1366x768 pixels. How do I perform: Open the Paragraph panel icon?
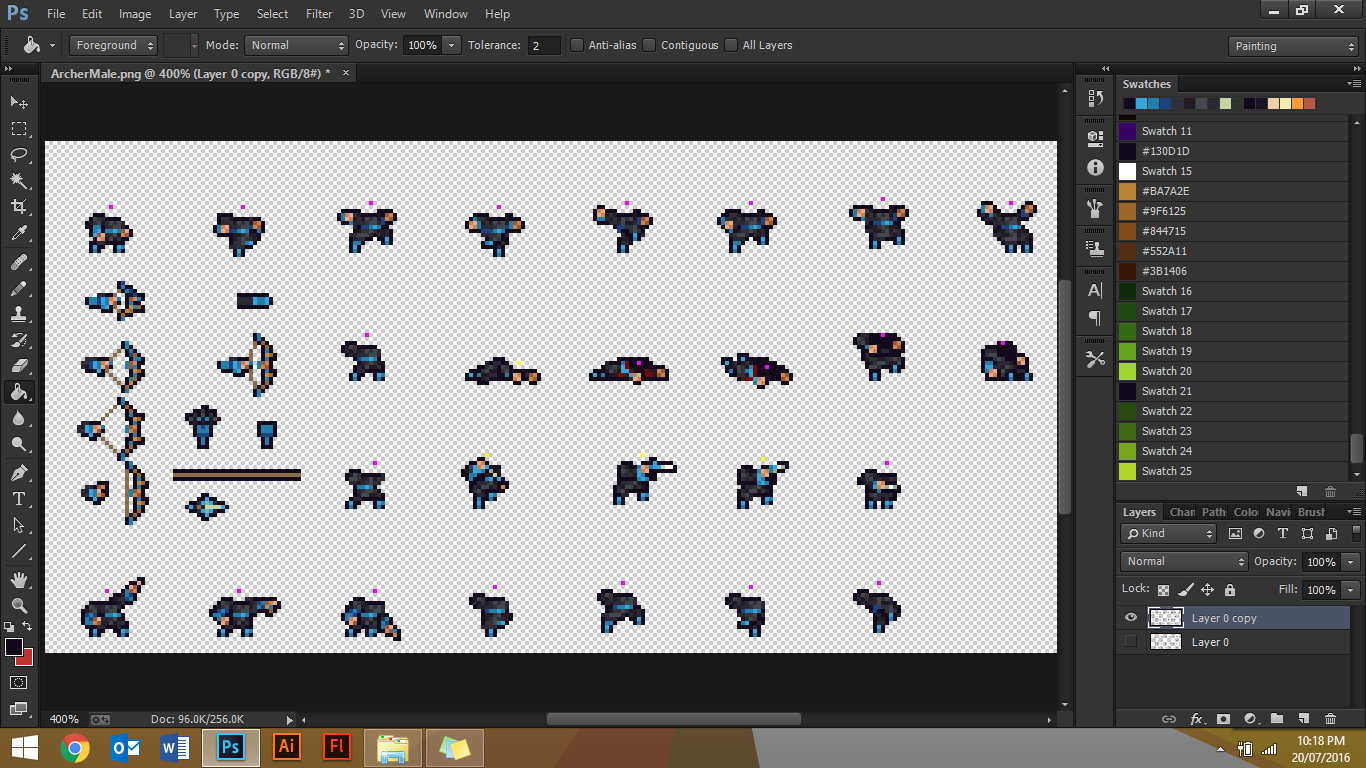coord(1095,318)
